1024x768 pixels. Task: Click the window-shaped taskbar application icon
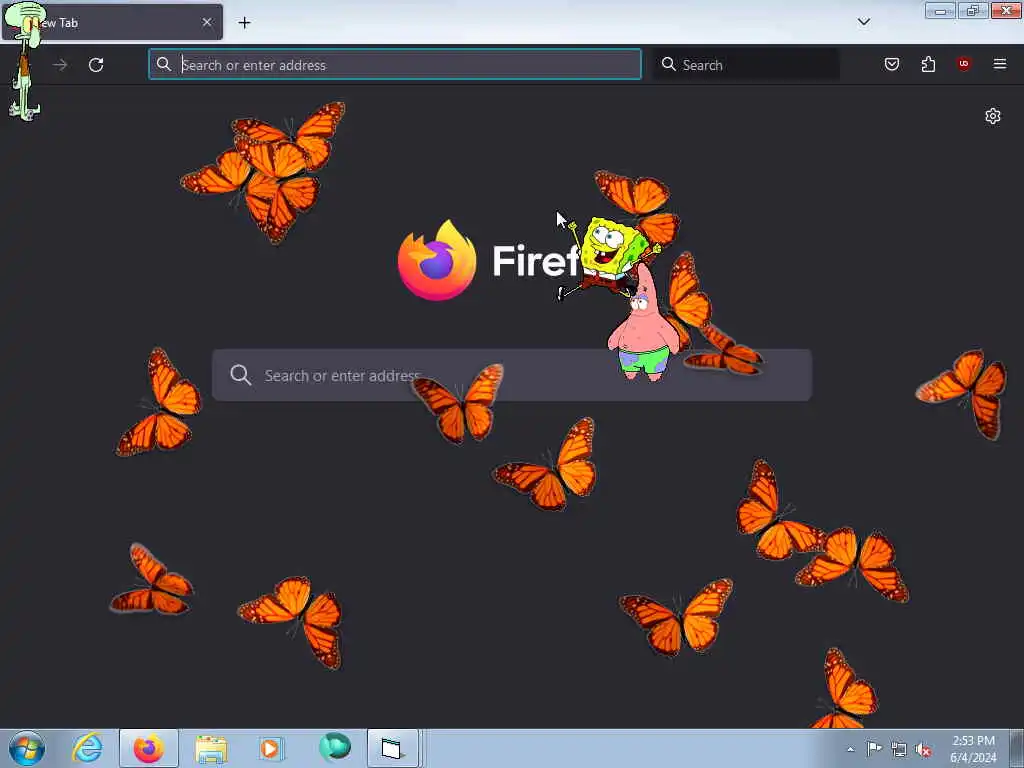click(x=392, y=748)
